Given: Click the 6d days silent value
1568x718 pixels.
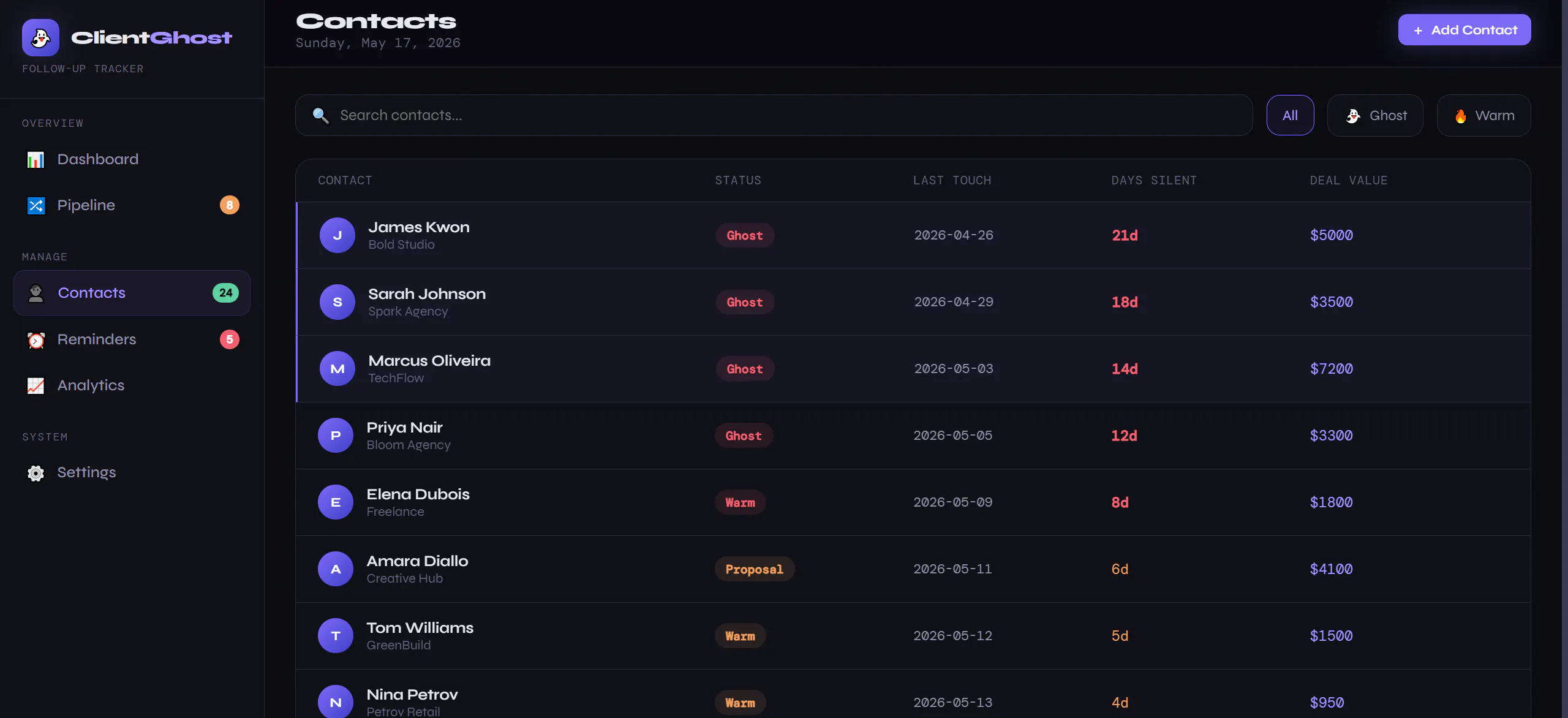Looking at the screenshot, I should click(1120, 569).
